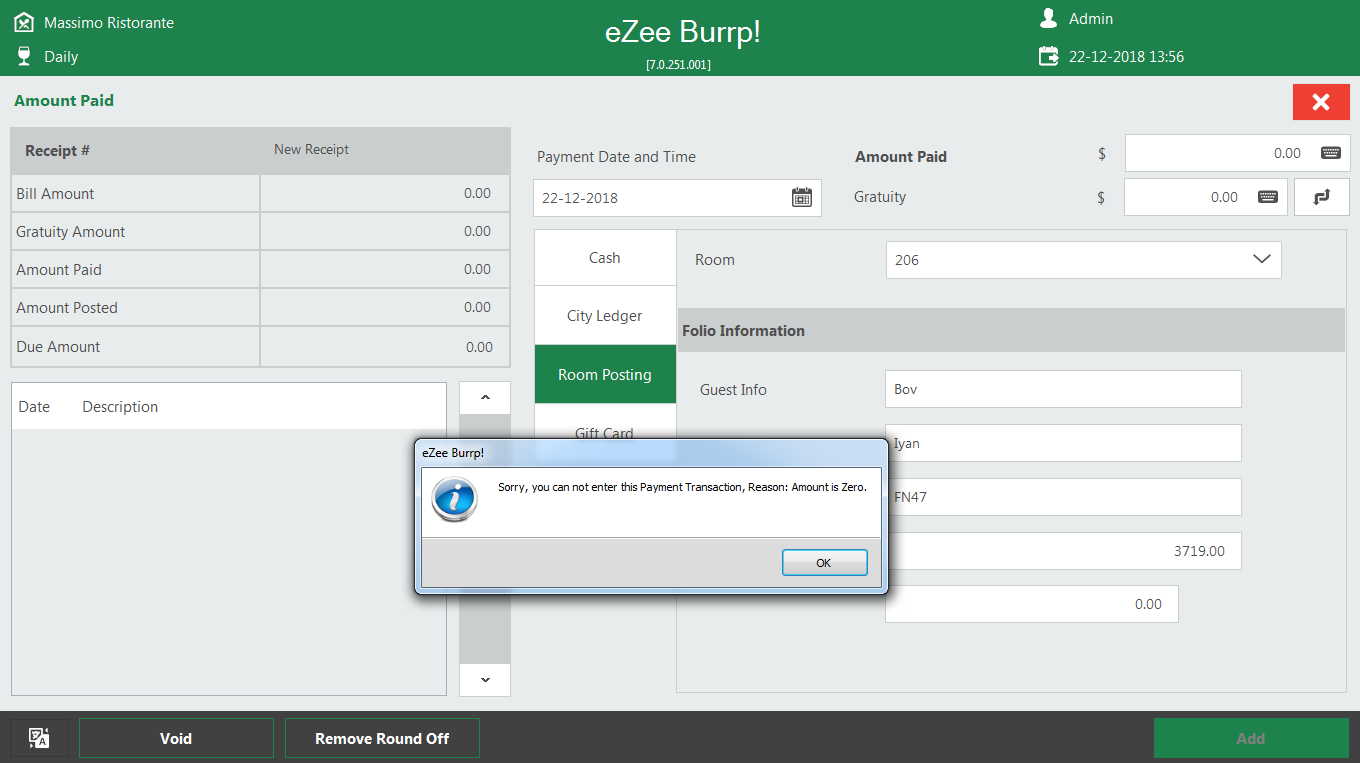Screen dimensions: 1360x763
Task: Click the Void button
Action: click(x=176, y=738)
